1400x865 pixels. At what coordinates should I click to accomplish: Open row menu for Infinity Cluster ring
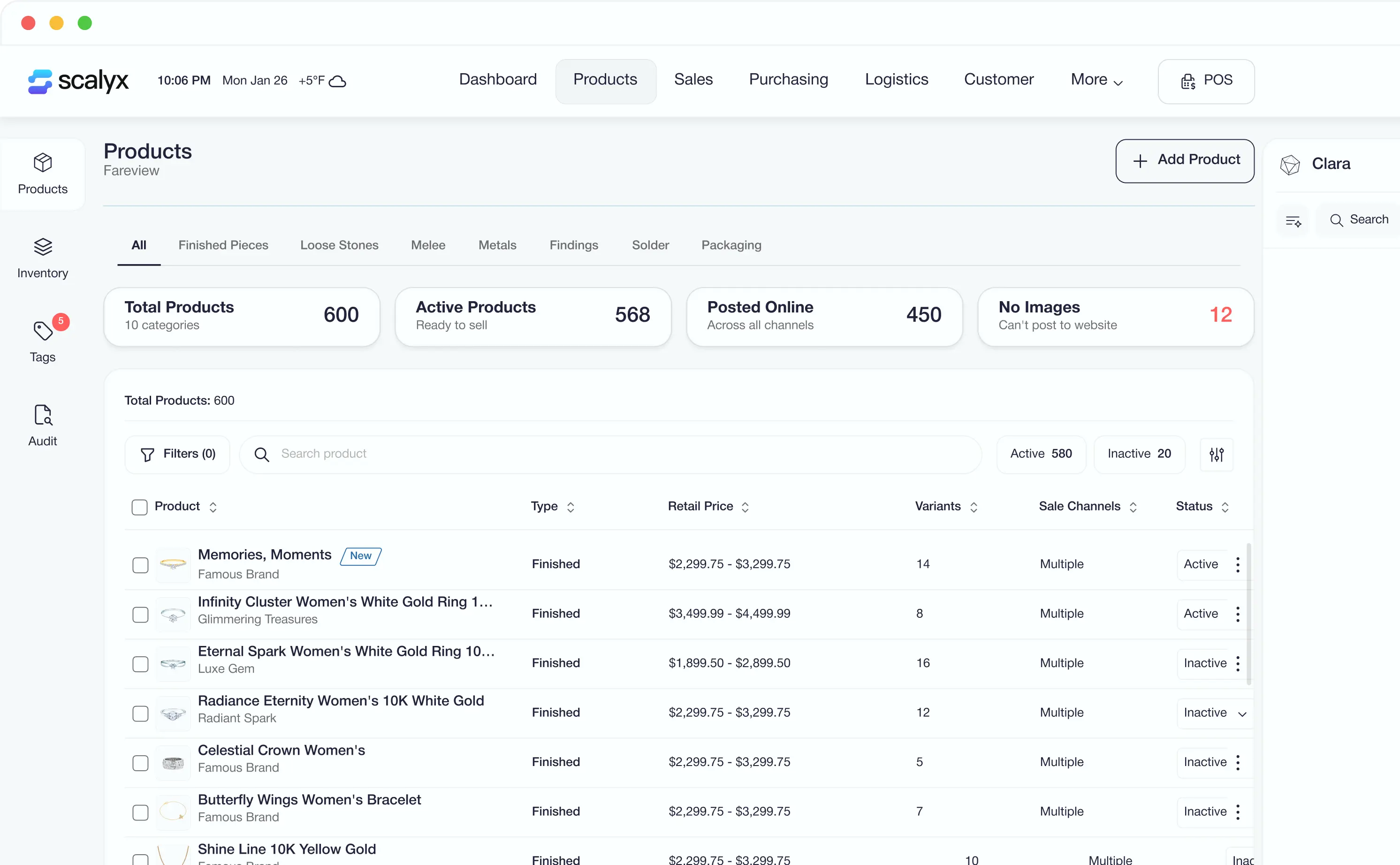click(1238, 614)
